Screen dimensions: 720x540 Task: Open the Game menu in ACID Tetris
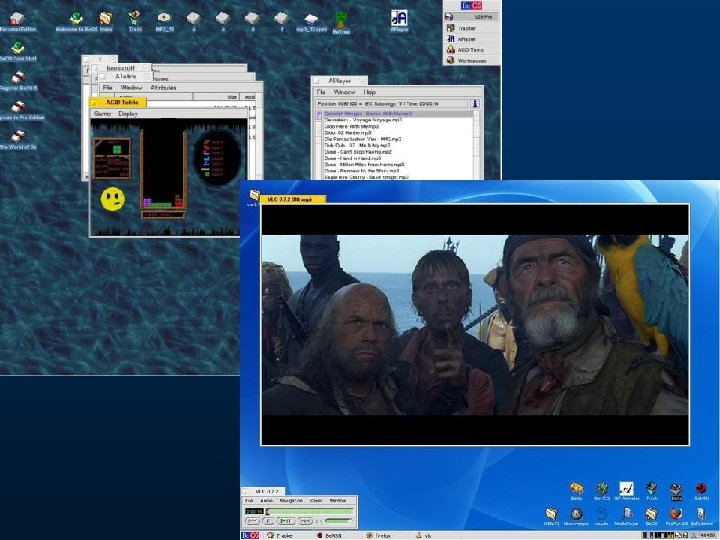pos(102,113)
